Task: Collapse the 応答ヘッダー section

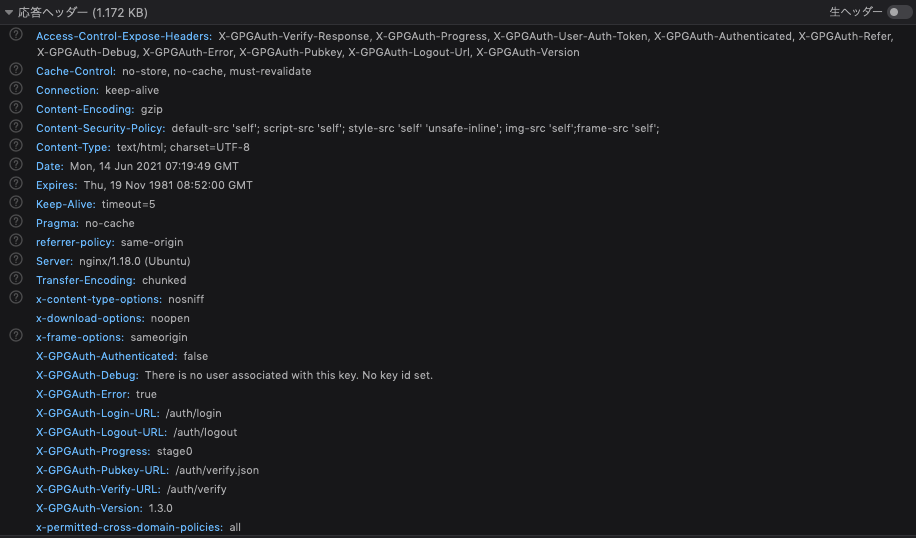Action: 9,12
